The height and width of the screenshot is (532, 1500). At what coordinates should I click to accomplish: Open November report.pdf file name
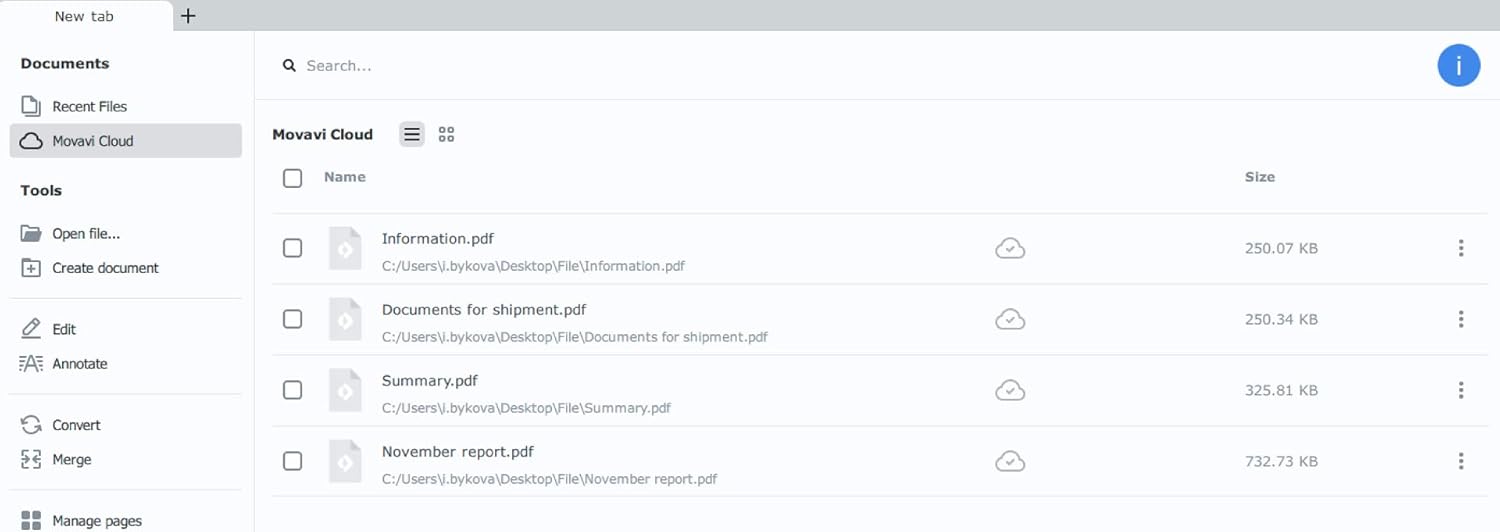[458, 452]
